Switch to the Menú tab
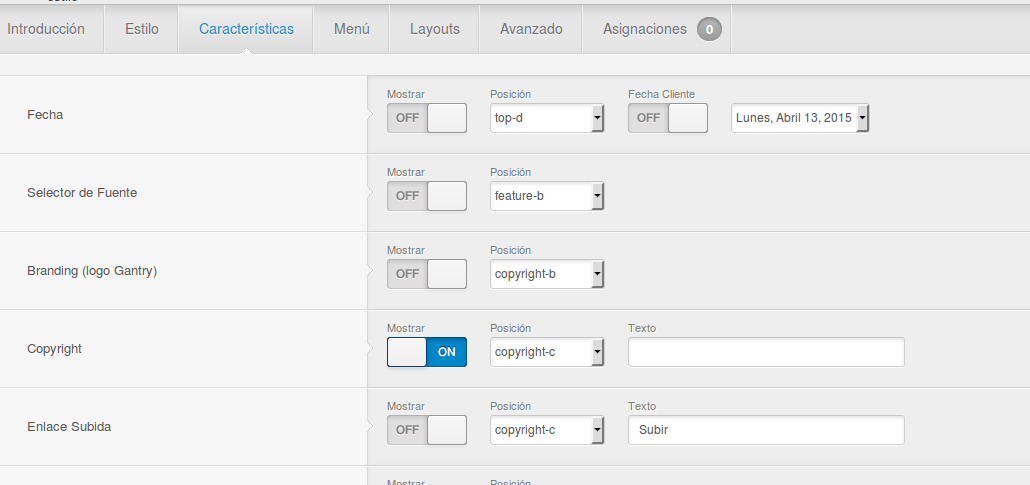1030x485 pixels. point(351,29)
